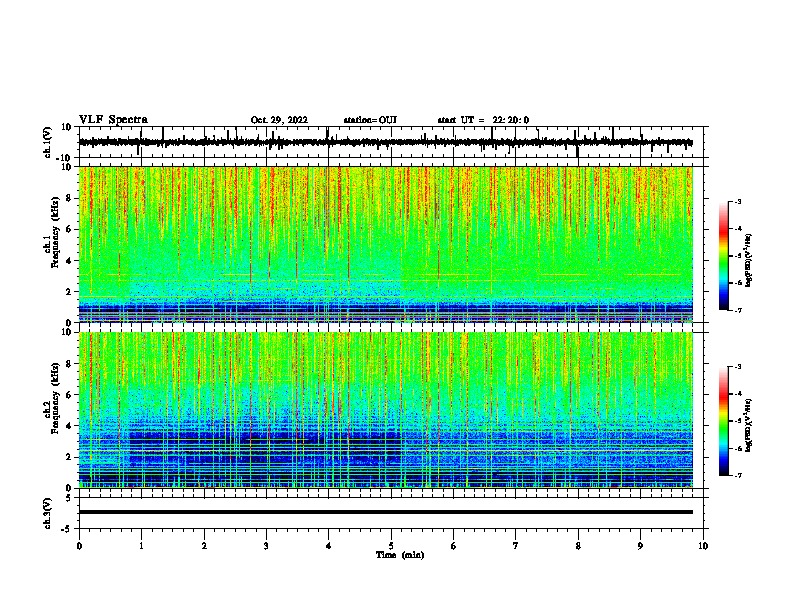Click time axis tick label "6"
The height and width of the screenshot is (612, 792).
tap(453, 546)
